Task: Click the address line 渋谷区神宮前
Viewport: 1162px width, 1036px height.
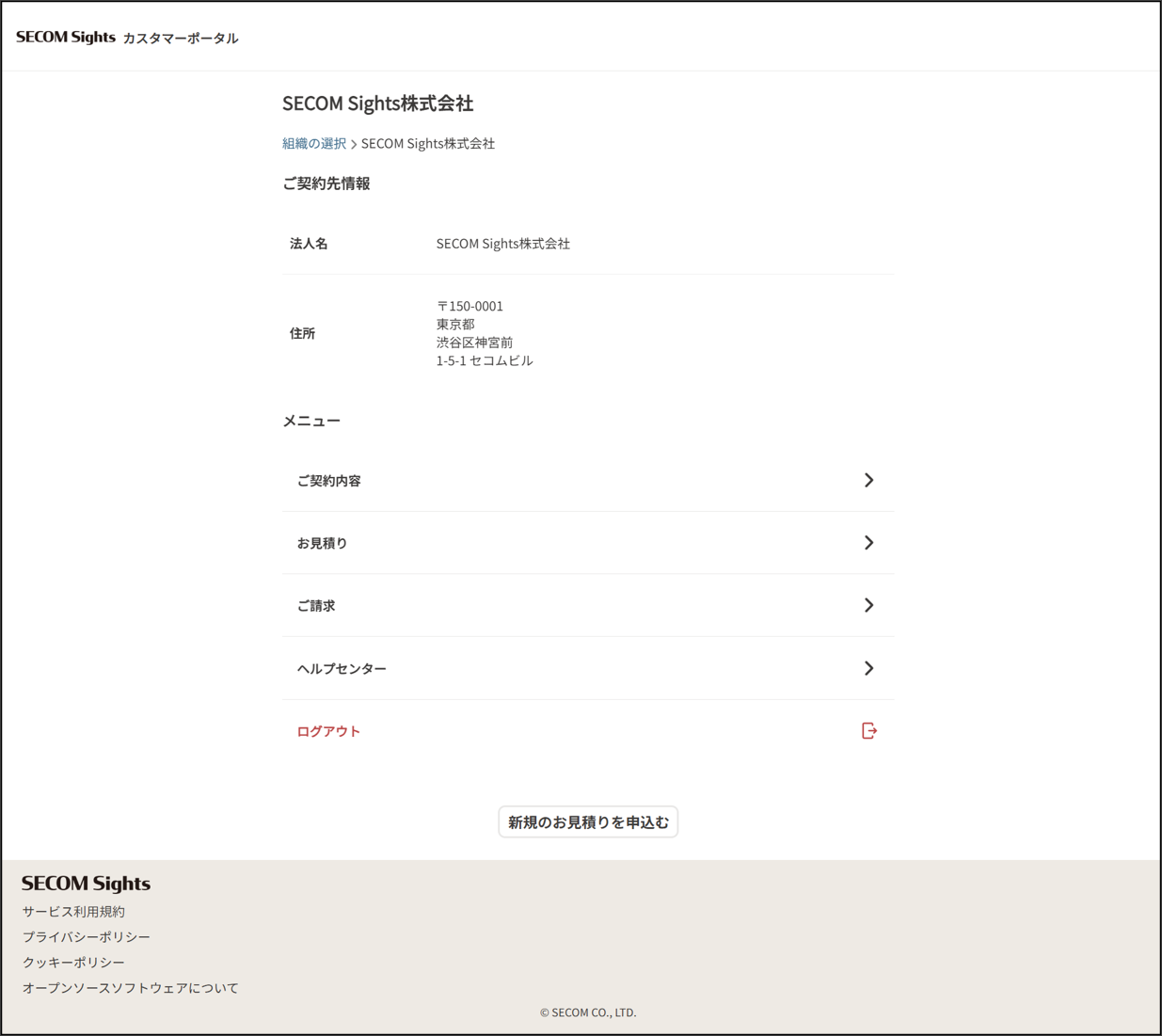Action: (x=475, y=343)
